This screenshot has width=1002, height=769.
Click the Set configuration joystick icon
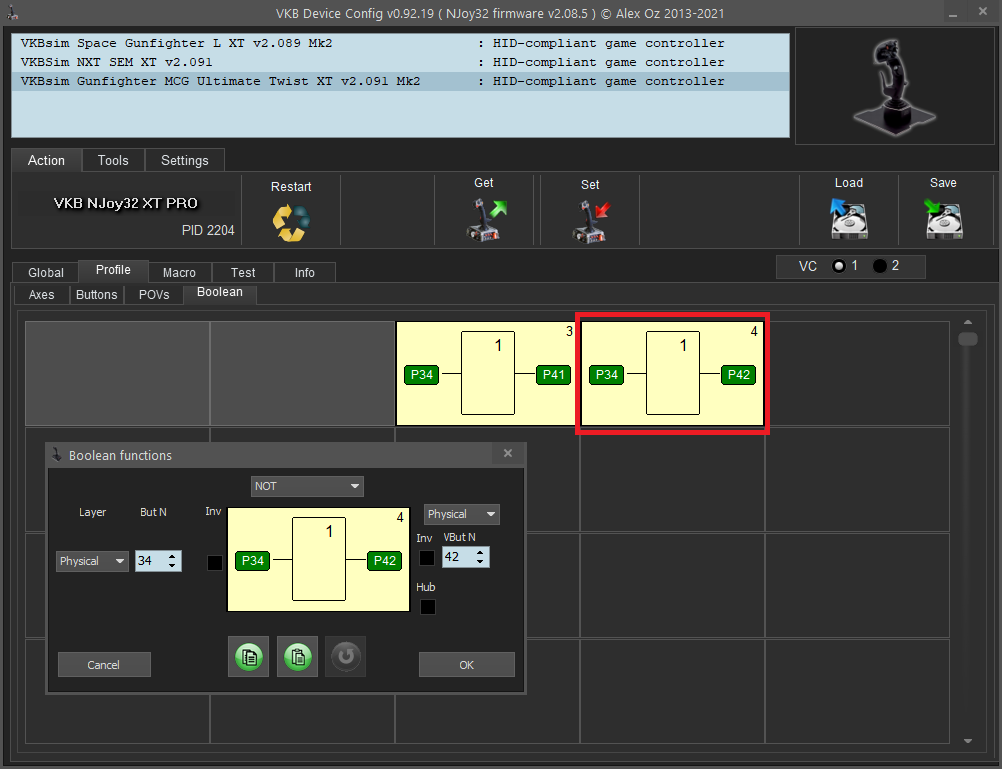(590, 221)
